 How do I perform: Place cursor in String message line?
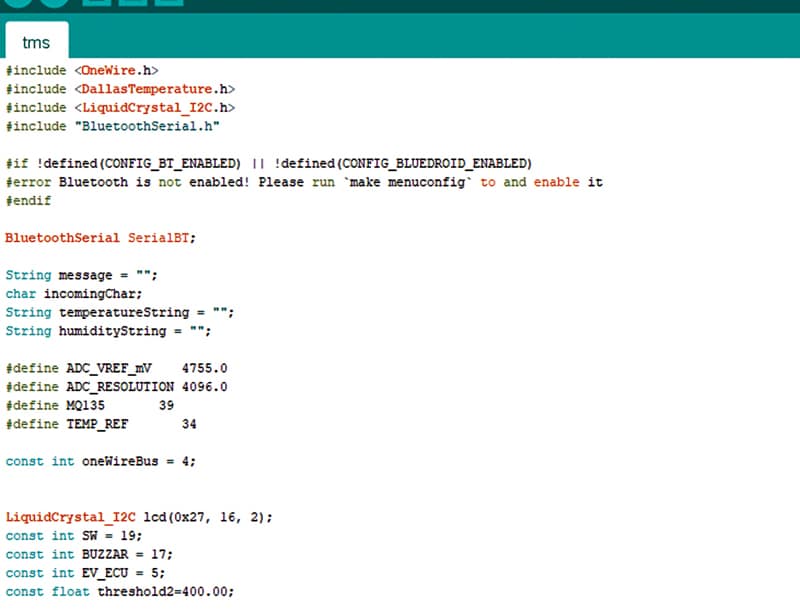point(82,275)
